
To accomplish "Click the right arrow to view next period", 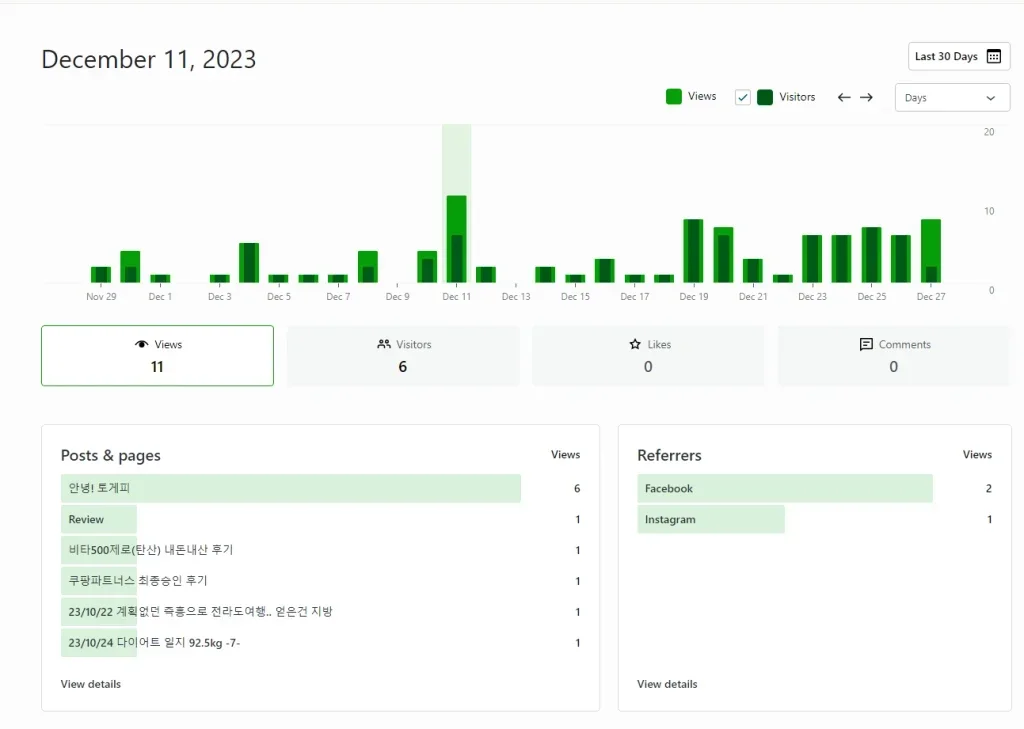I will (x=866, y=98).
